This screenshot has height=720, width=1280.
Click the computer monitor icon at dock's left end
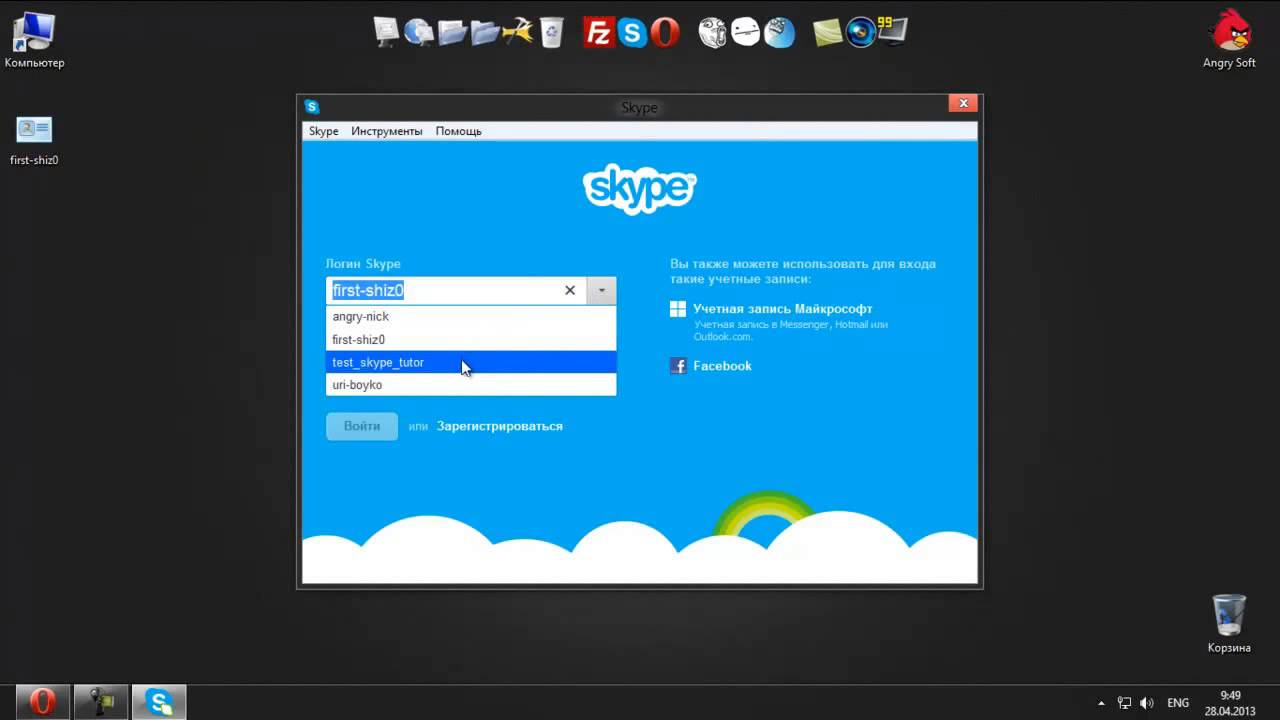pos(386,32)
